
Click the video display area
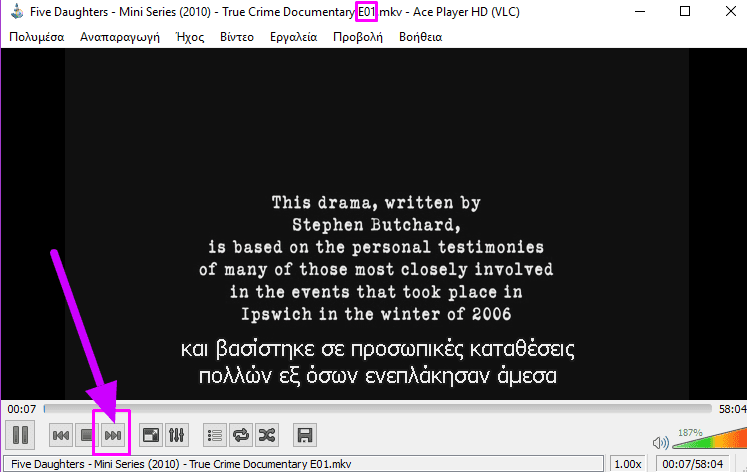coord(376,224)
